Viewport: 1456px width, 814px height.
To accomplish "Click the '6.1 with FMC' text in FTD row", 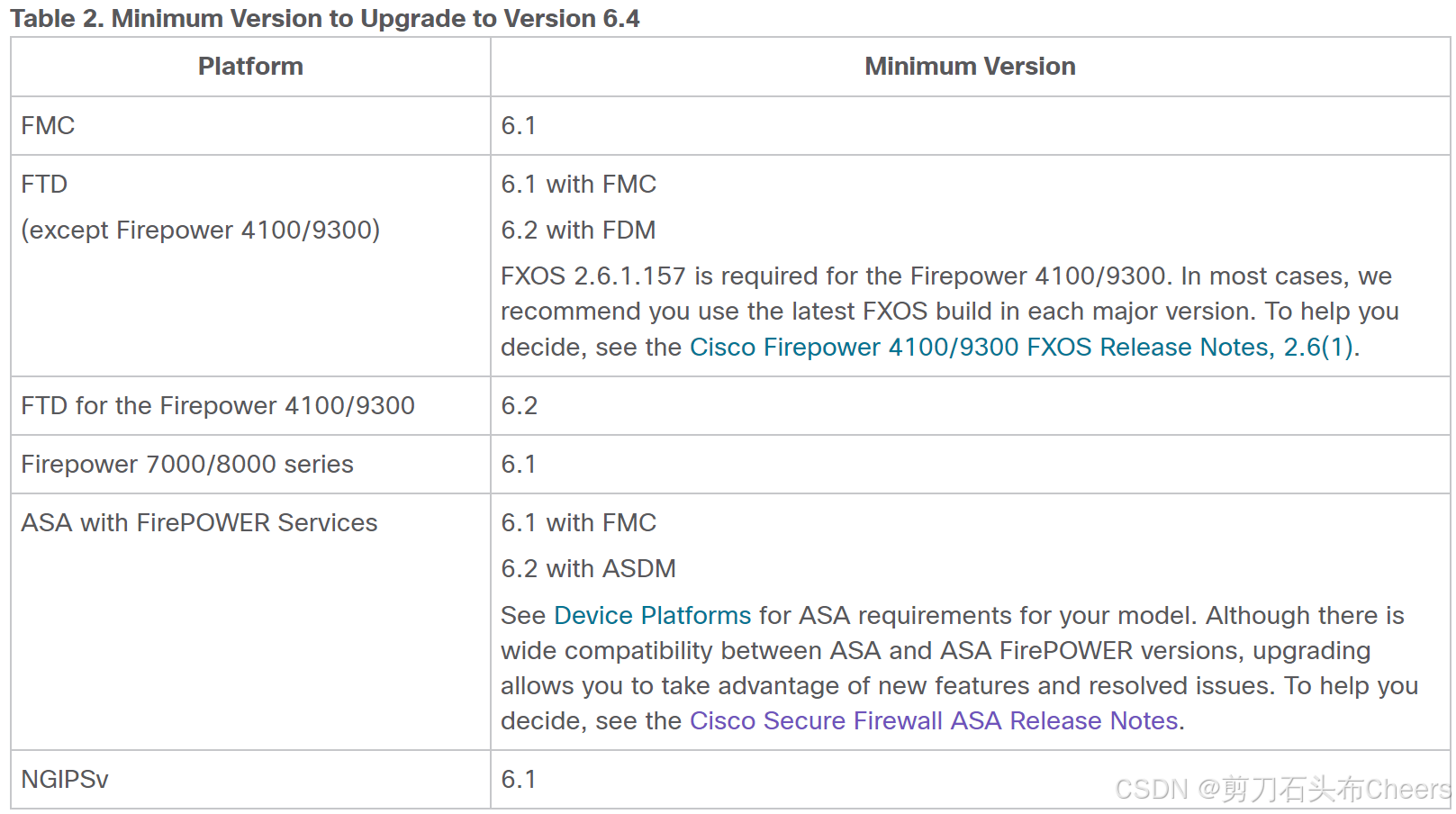I will pyautogui.click(x=578, y=184).
